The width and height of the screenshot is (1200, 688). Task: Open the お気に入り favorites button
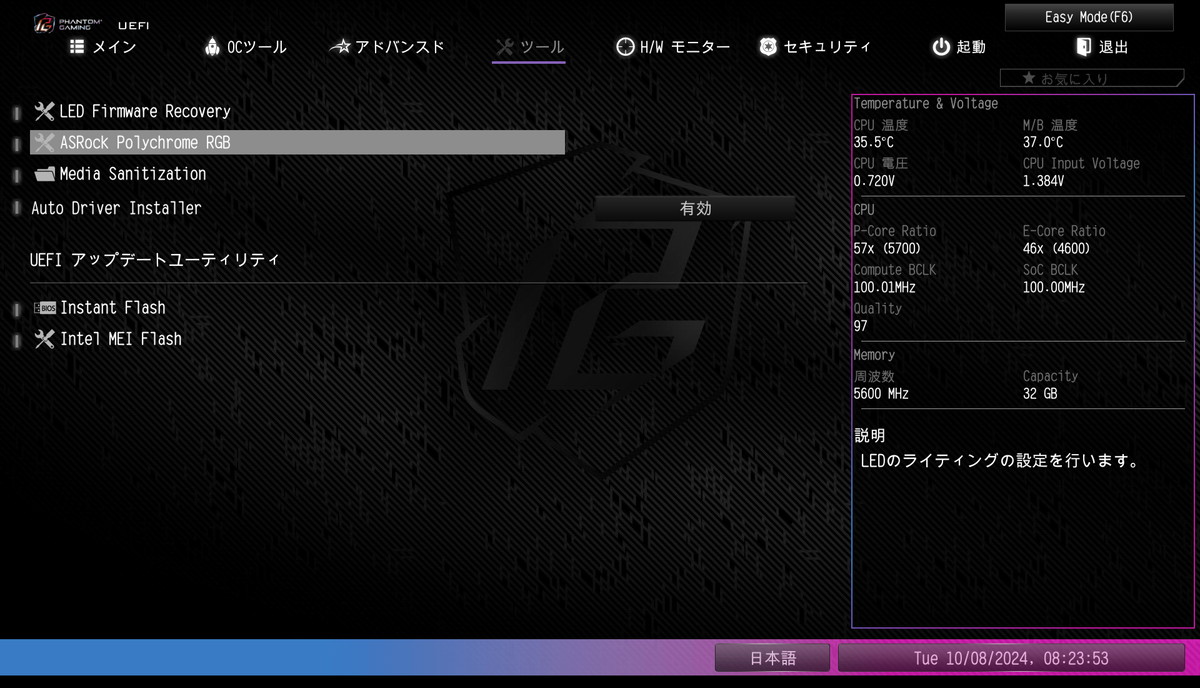pos(1091,78)
